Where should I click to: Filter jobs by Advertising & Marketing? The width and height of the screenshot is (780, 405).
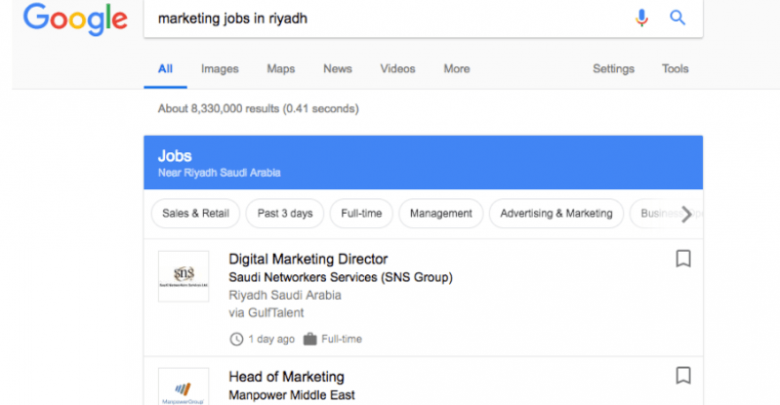coord(556,213)
